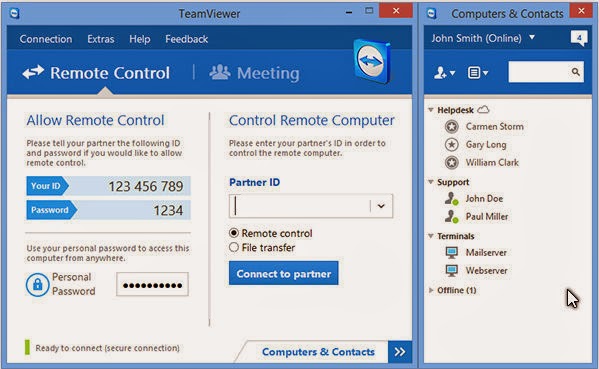Select contact William Clark
The image size is (599, 369).
(492, 162)
